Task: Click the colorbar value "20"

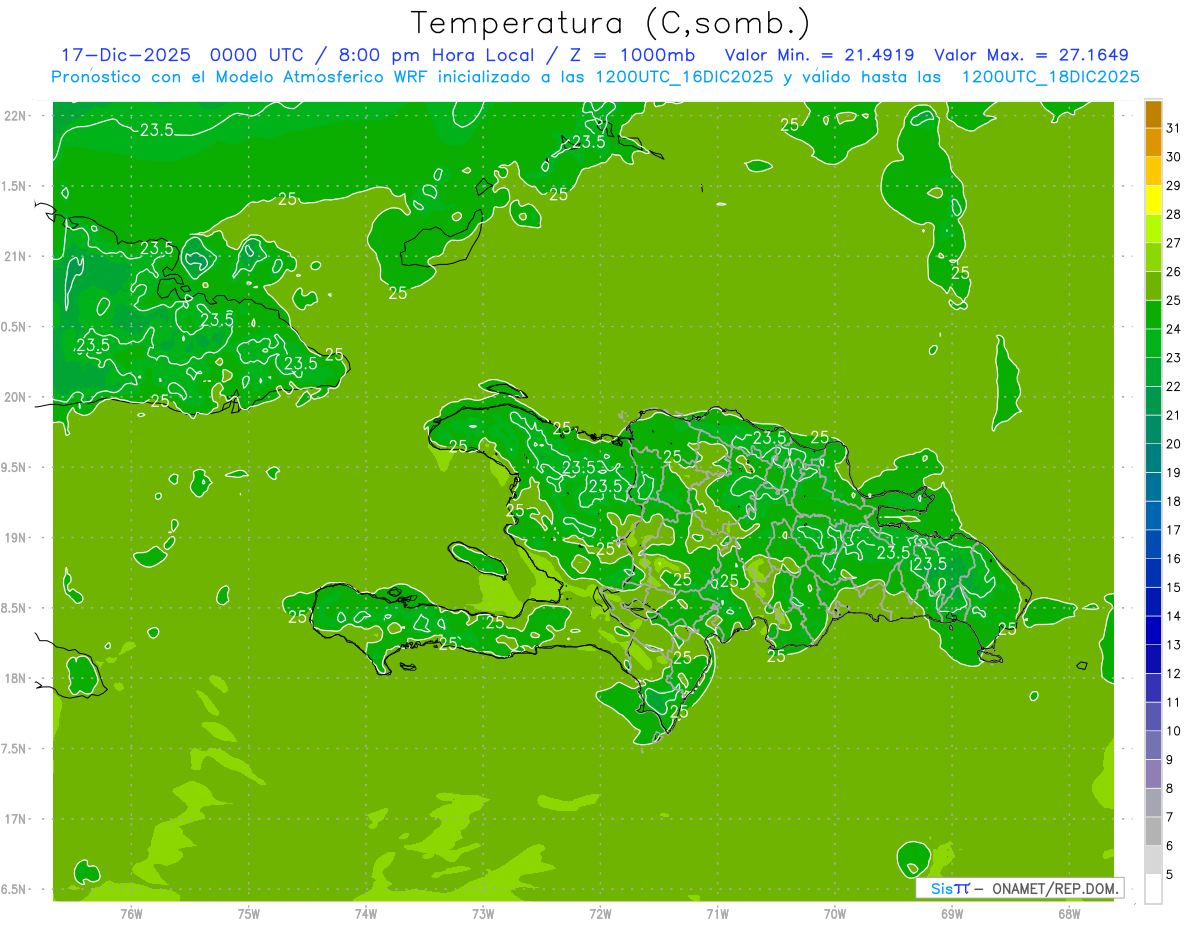Action: coord(1174,444)
